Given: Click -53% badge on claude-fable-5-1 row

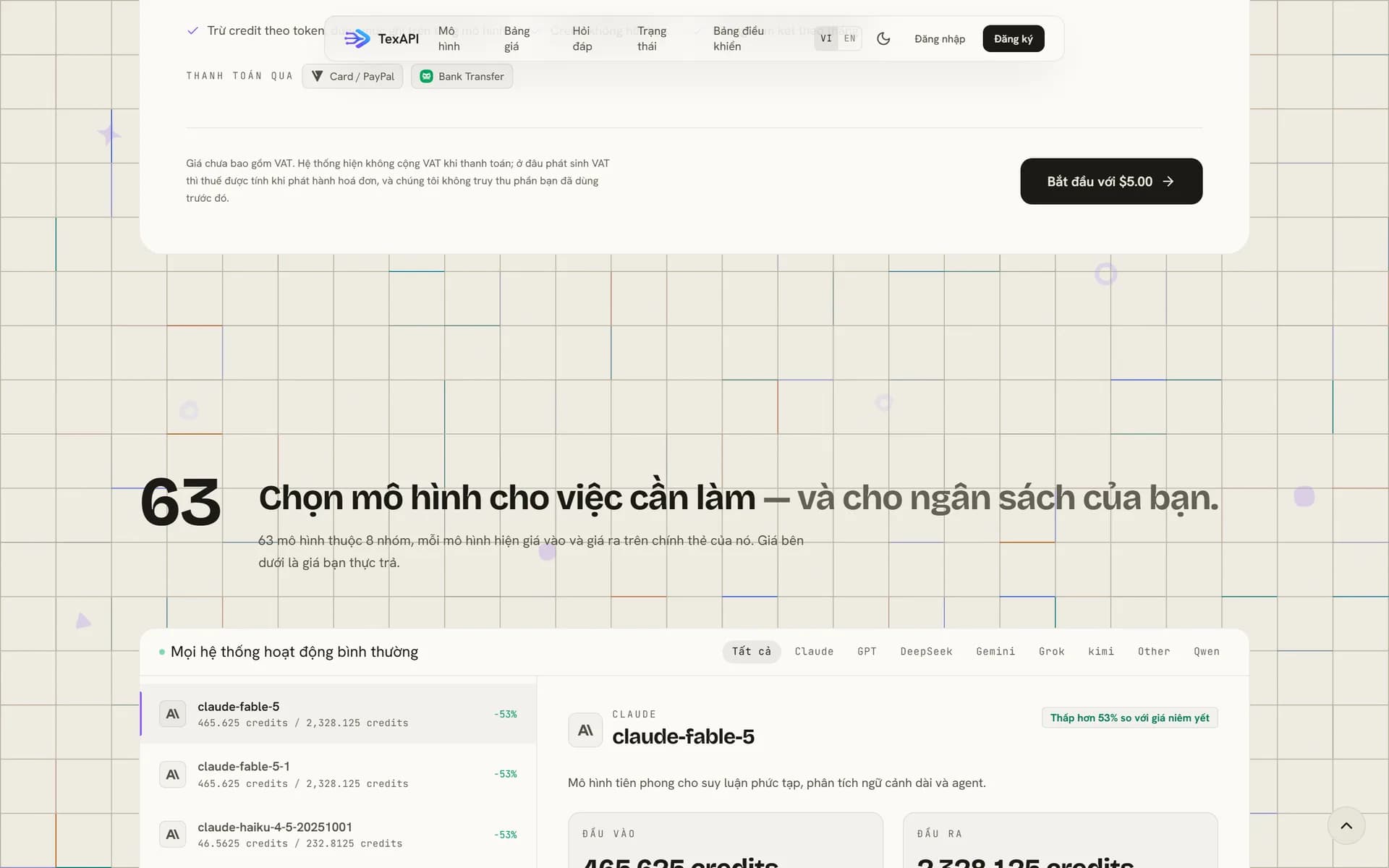Looking at the screenshot, I should pos(506,774).
